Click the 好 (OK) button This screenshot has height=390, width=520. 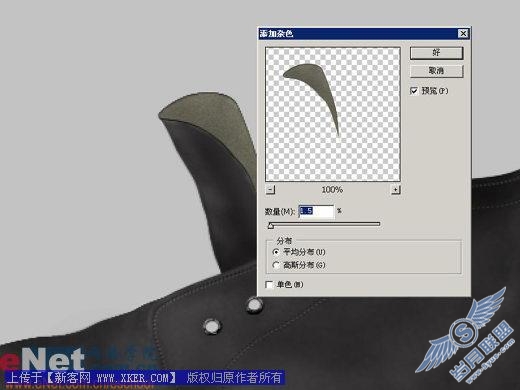(x=436, y=53)
